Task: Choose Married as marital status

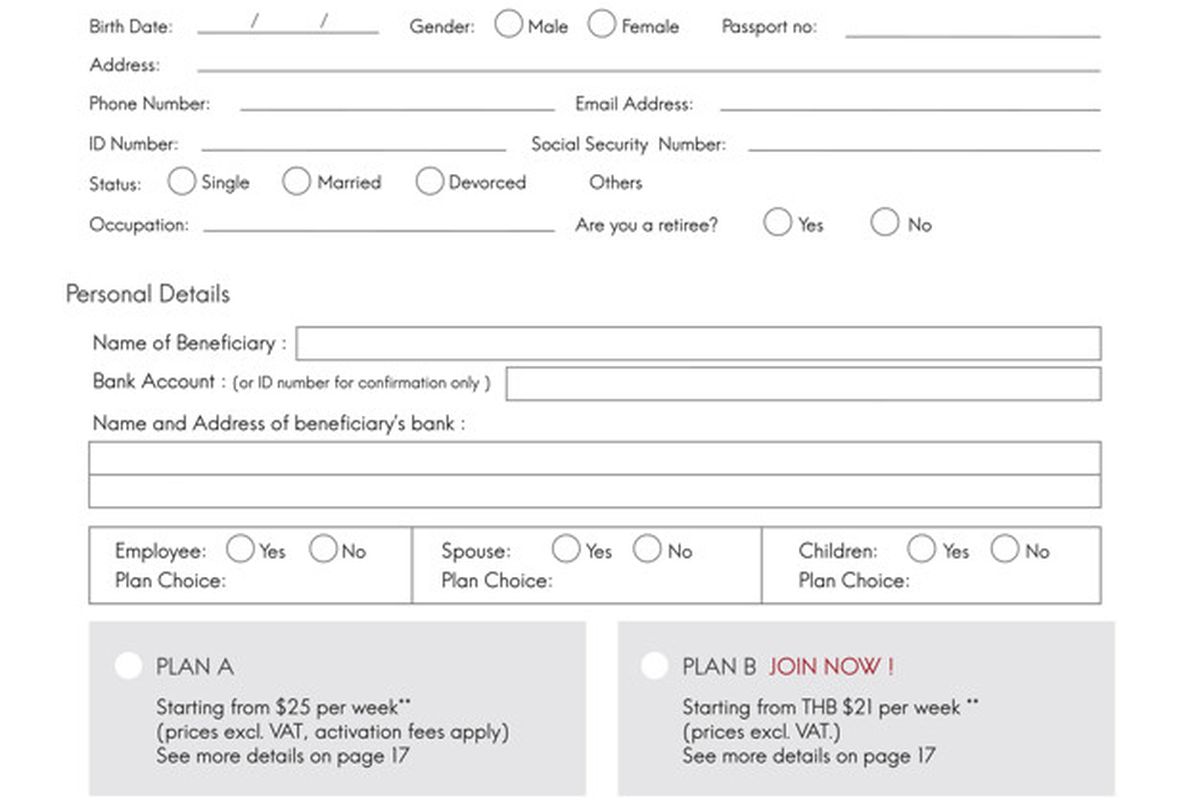Action: pos(297,182)
